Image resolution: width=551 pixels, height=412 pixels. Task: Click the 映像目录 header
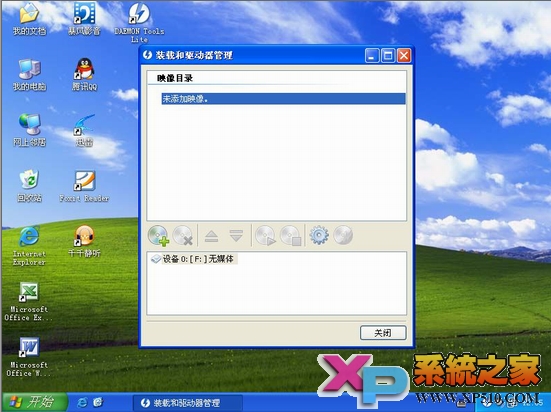pyautogui.click(x=175, y=78)
